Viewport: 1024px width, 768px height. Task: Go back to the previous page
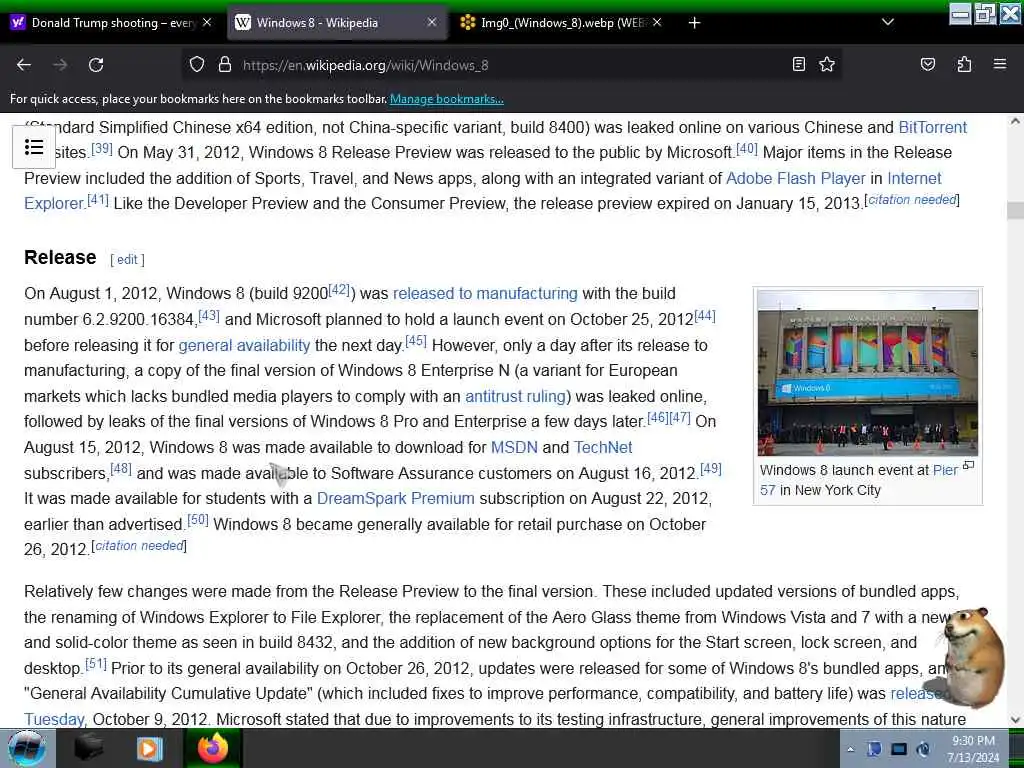point(24,65)
